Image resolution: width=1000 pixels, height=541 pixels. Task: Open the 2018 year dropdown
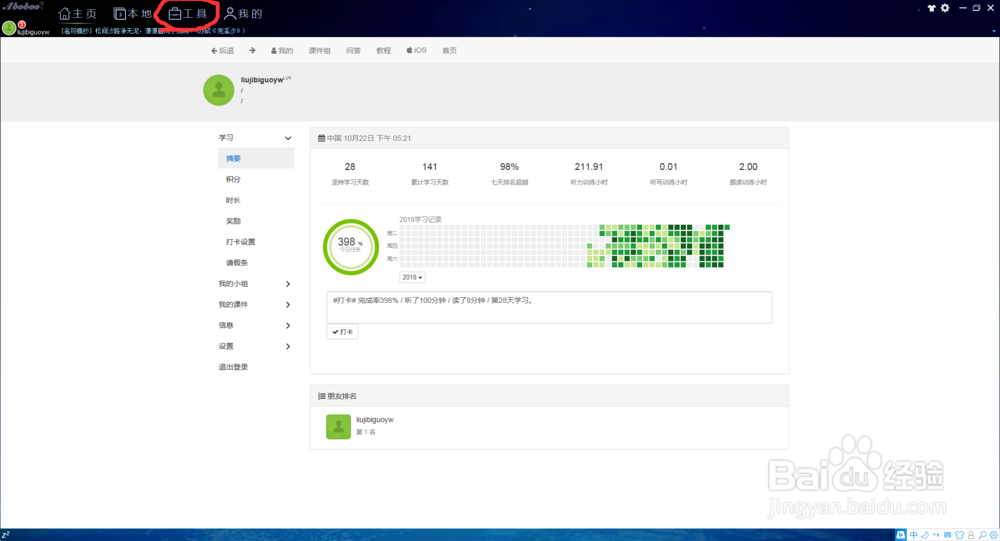tap(412, 277)
